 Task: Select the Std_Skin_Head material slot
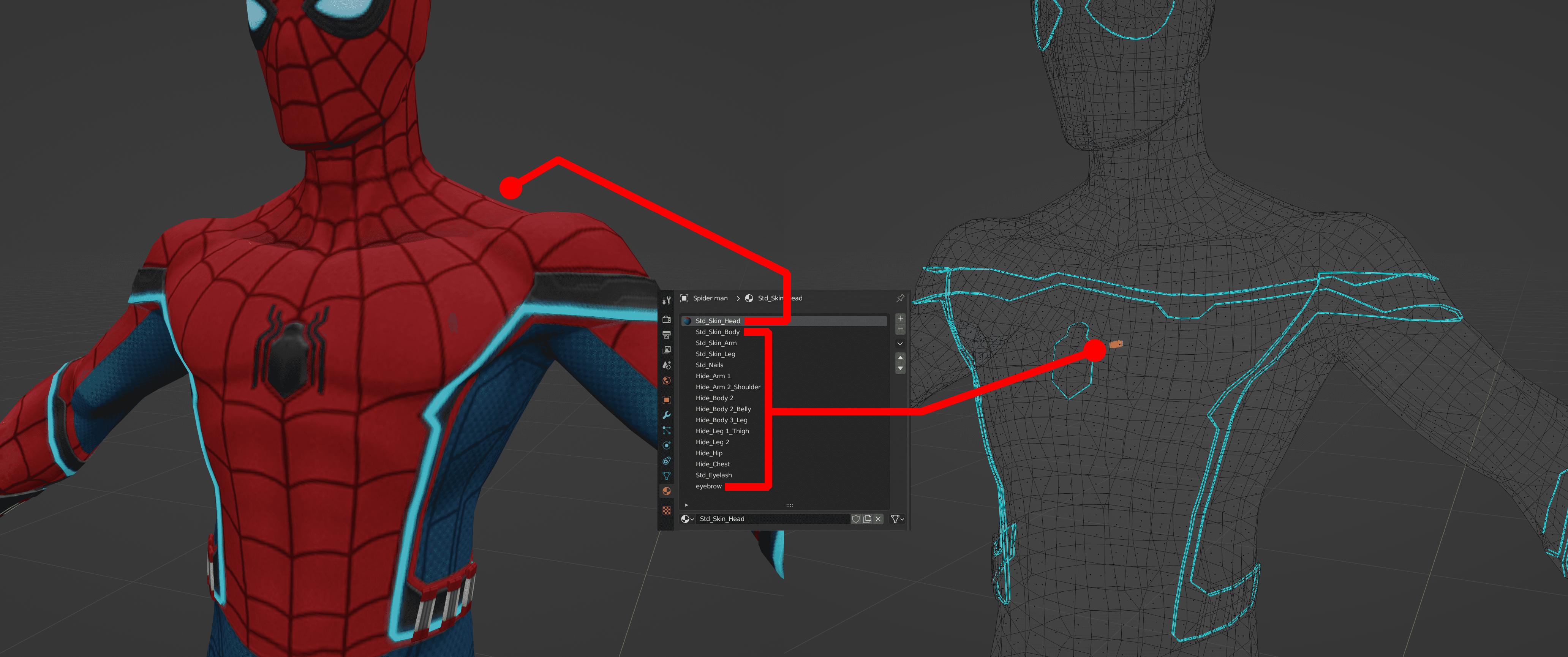pyautogui.click(x=784, y=321)
